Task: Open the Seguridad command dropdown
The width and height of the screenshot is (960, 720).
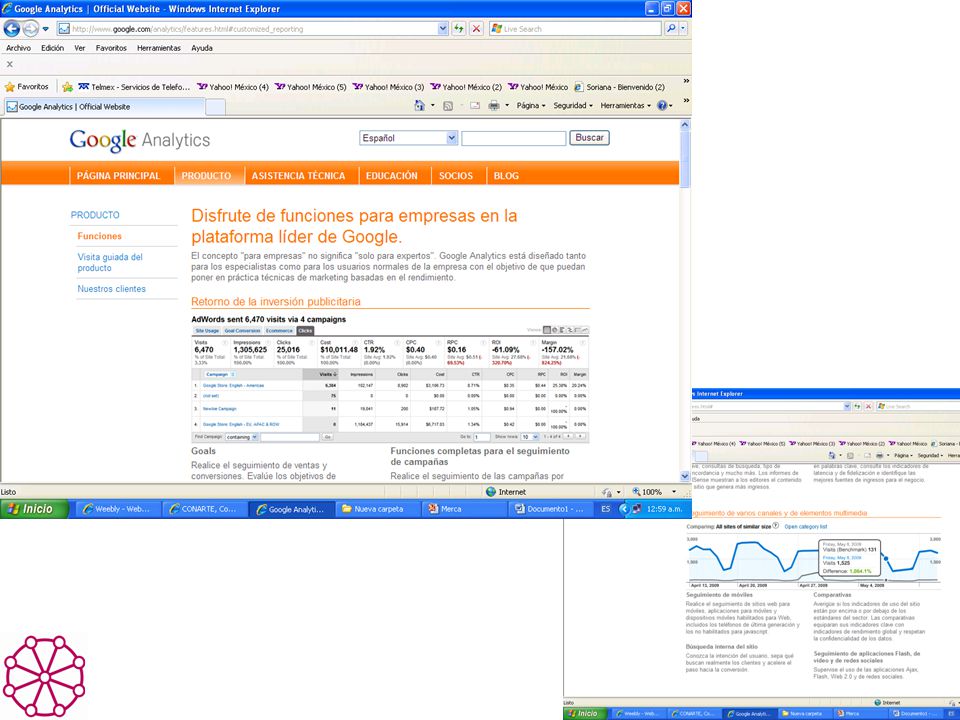Action: pyautogui.click(x=573, y=105)
